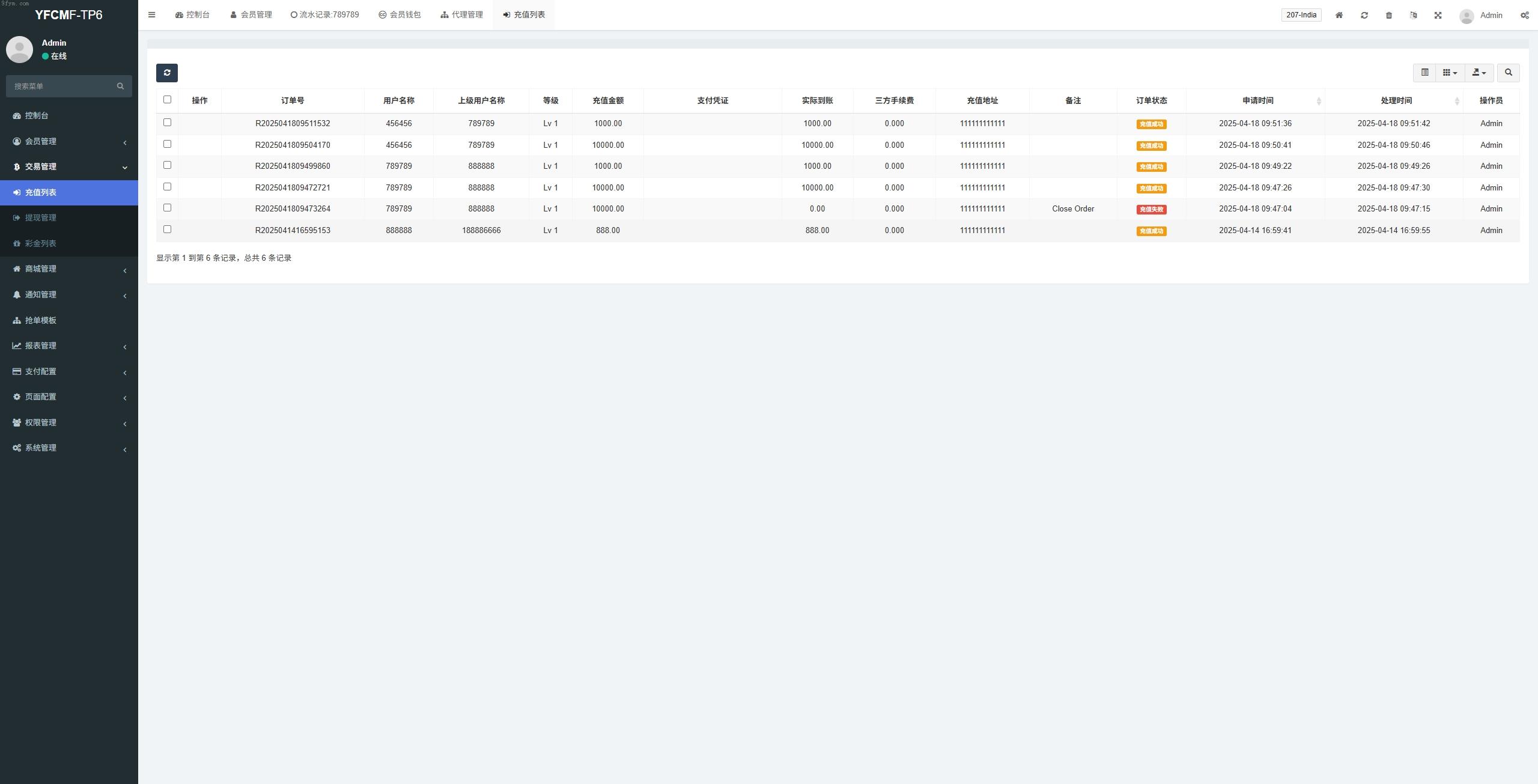Viewport: 1538px width, 784px height.
Task: Switch to the 代理管理 tab
Action: [x=461, y=15]
